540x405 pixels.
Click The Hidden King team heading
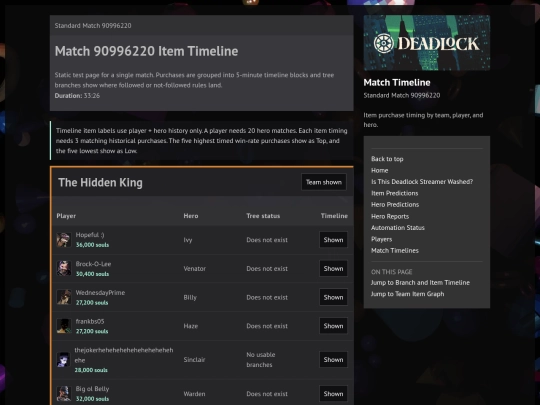(100, 182)
